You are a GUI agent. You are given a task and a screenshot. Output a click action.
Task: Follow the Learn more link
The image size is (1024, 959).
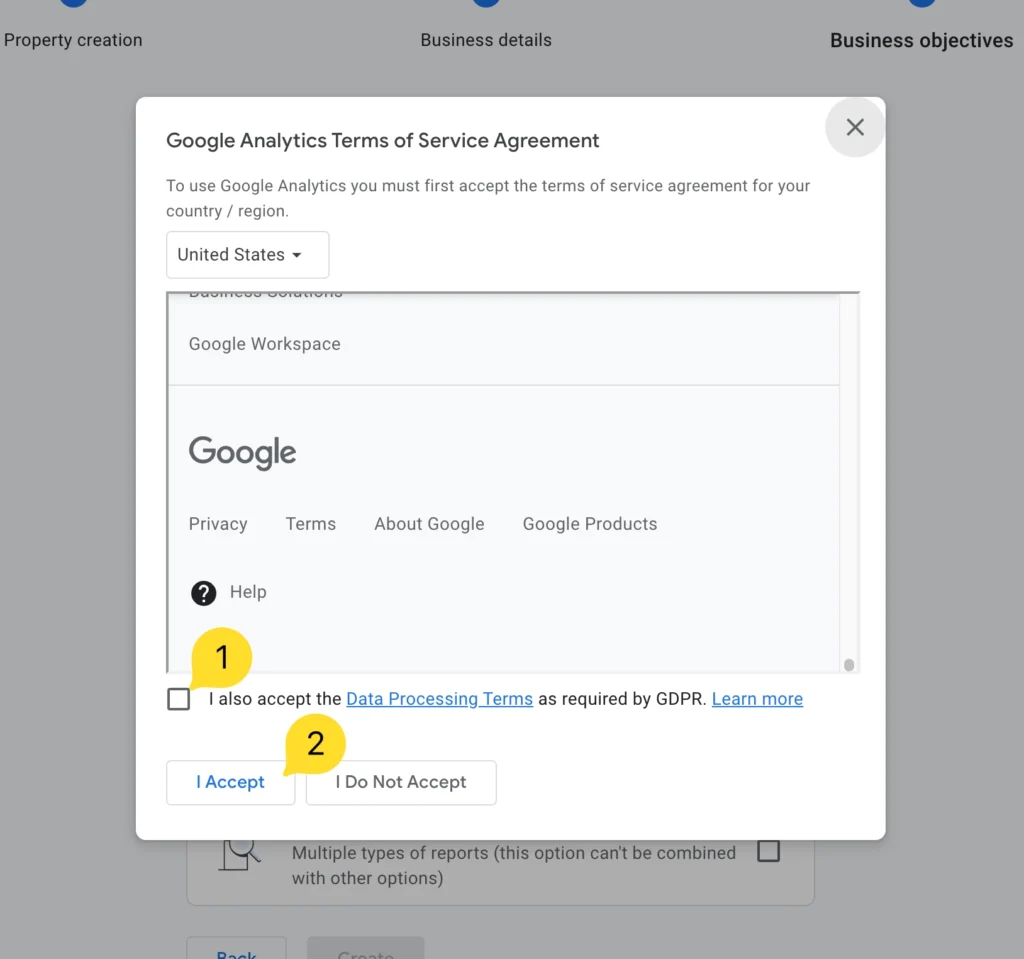tap(757, 699)
